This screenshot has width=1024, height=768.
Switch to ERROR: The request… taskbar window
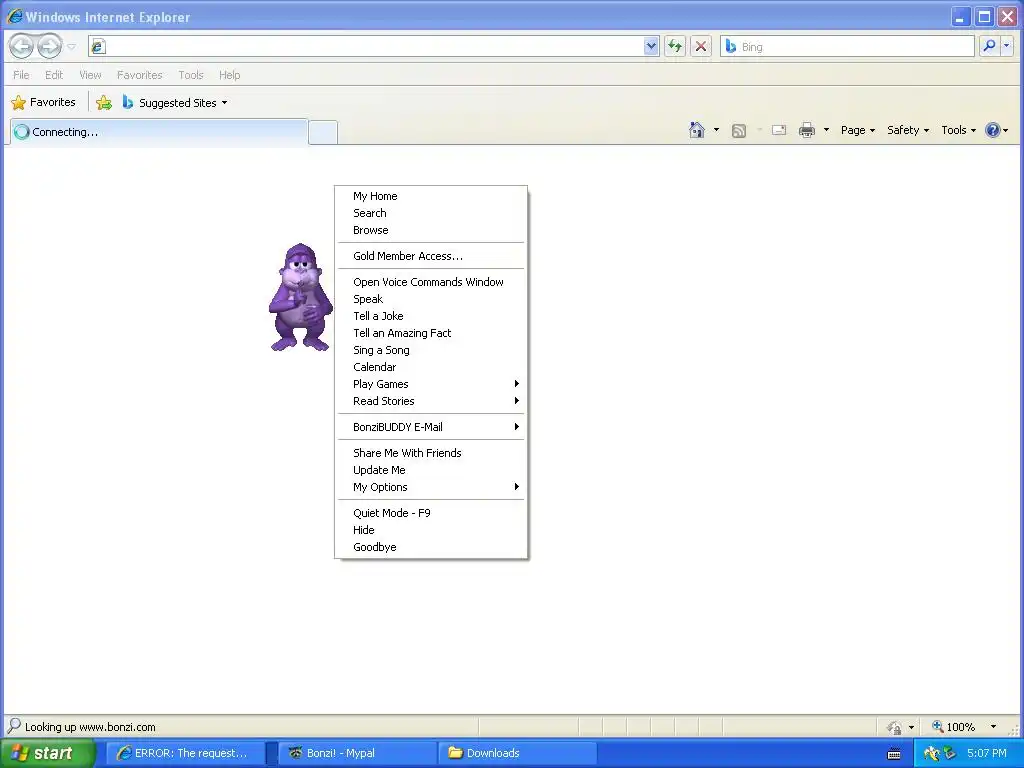click(186, 753)
